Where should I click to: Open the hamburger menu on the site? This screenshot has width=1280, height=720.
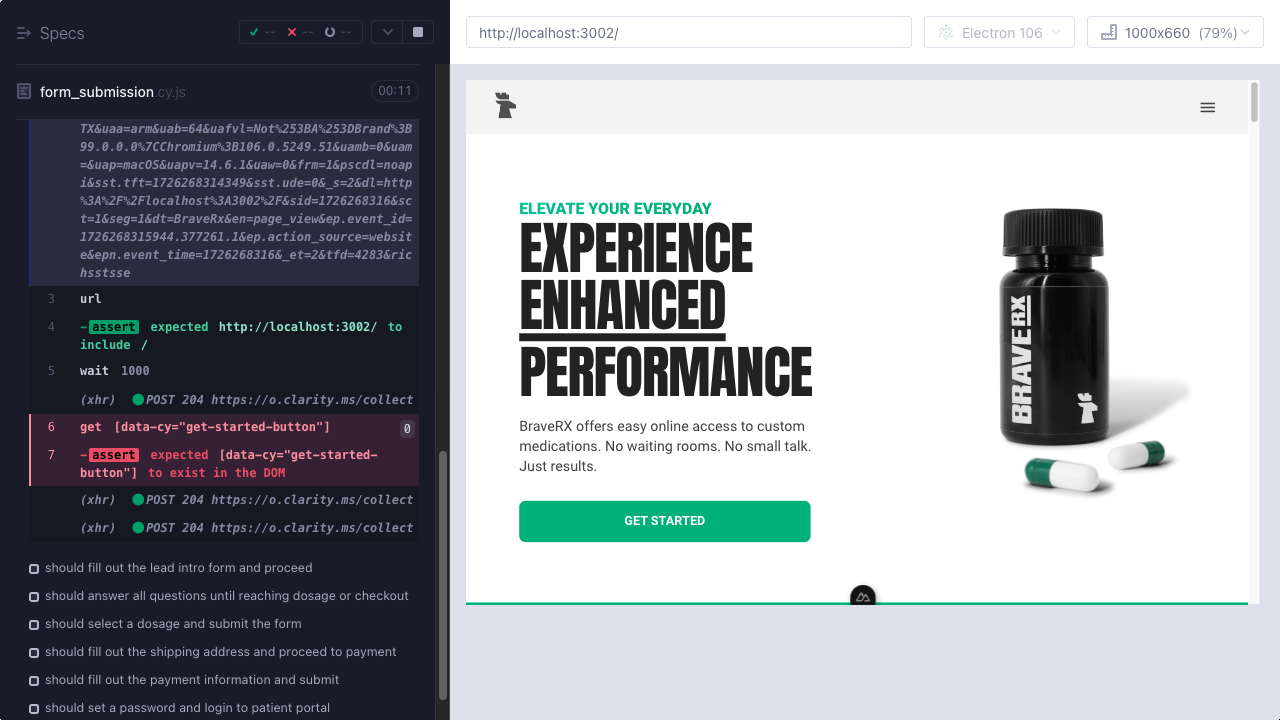click(x=1207, y=108)
